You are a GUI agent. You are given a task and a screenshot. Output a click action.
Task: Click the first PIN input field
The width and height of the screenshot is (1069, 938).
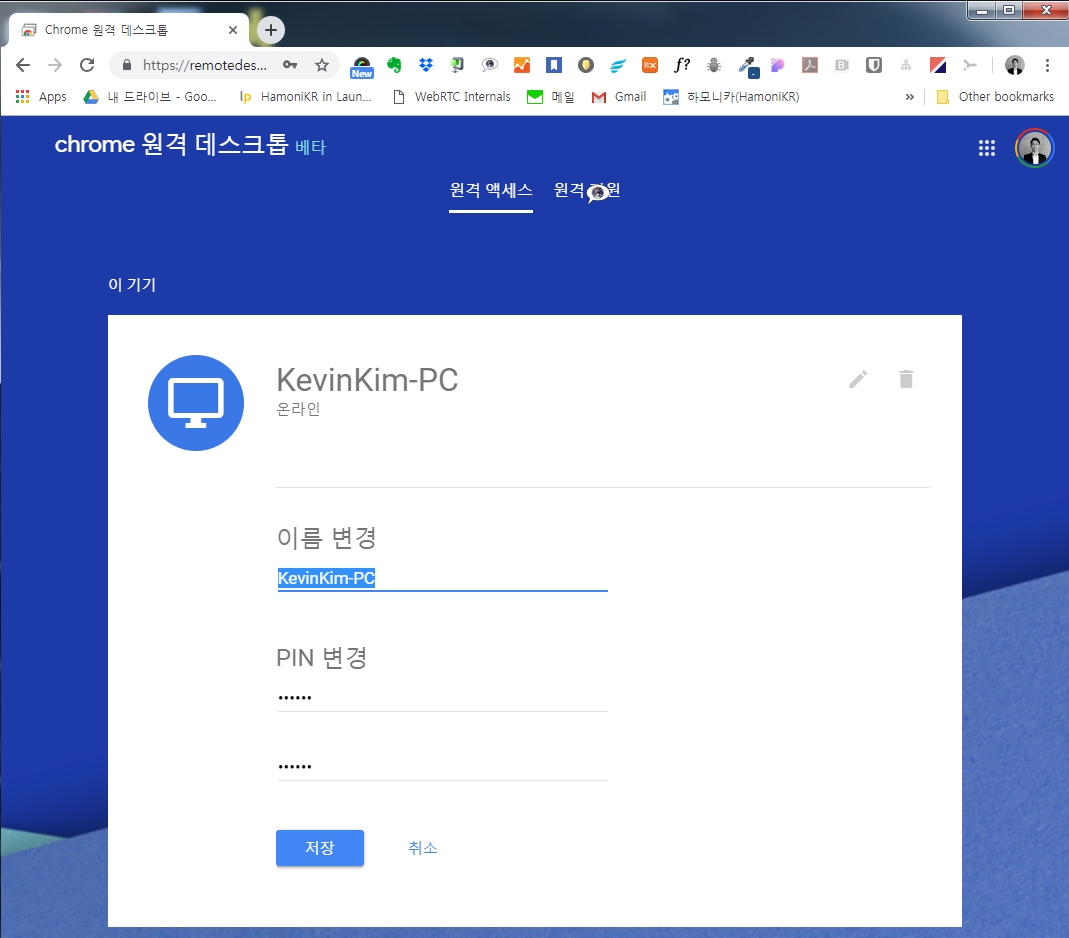point(442,697)
